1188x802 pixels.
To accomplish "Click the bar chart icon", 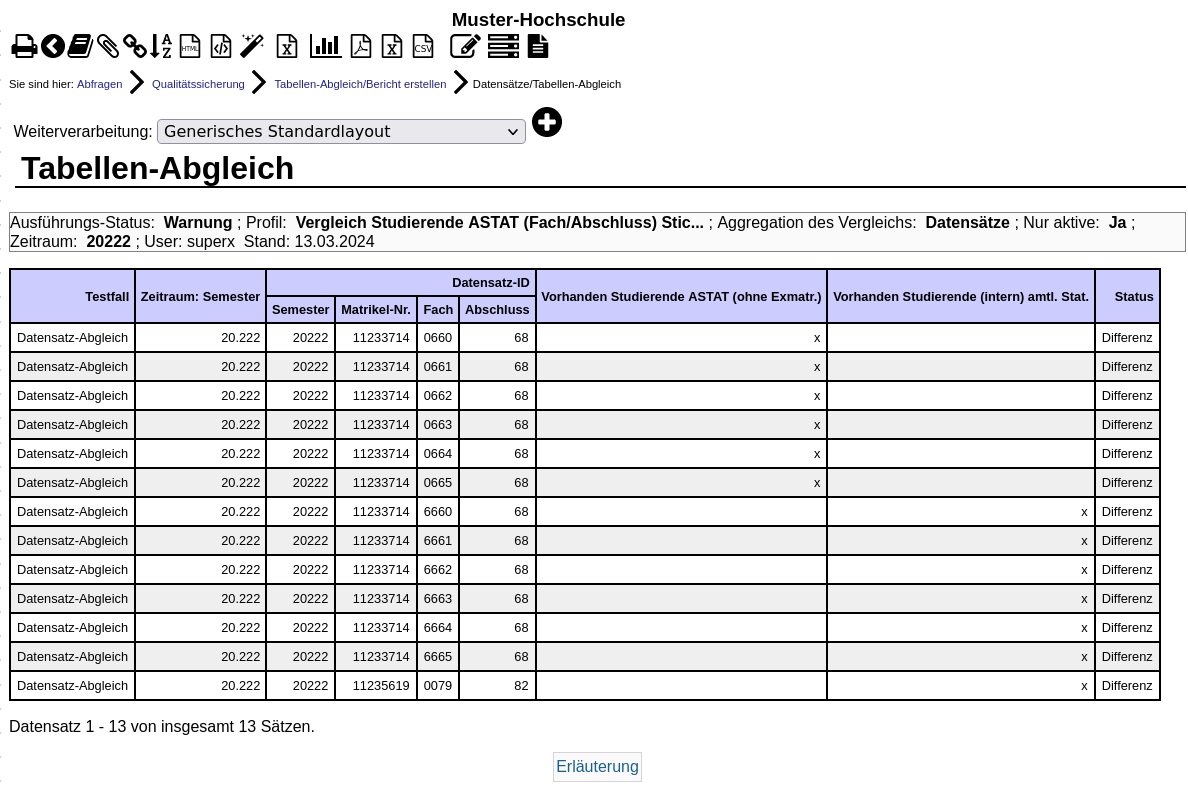I will click(325, 46).
